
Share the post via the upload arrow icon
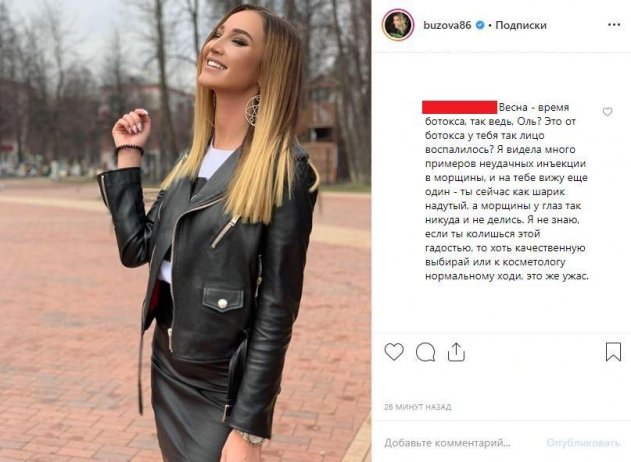[x=456, y=352]
